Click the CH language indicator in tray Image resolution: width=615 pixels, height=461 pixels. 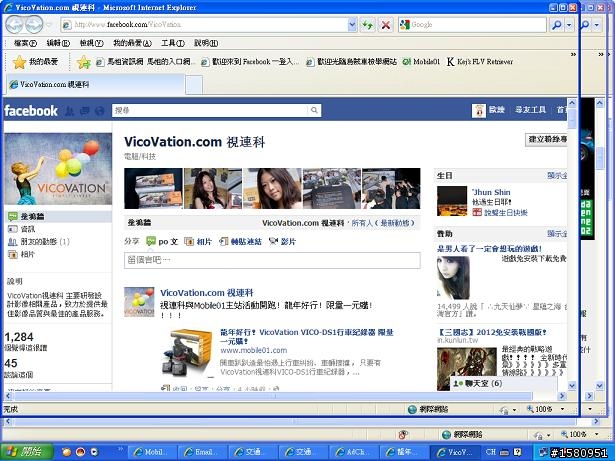pyautogui.click(x=490, y=452)
